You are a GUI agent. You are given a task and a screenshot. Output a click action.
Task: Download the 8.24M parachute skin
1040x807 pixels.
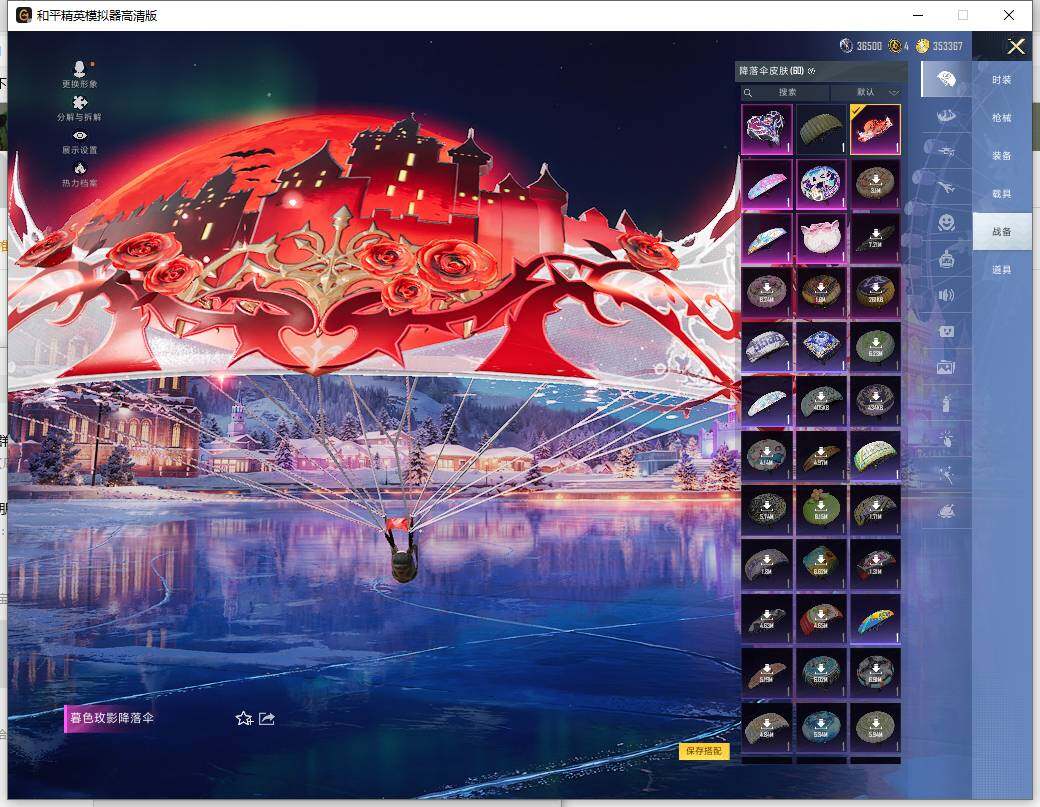(x=767, y=292)
